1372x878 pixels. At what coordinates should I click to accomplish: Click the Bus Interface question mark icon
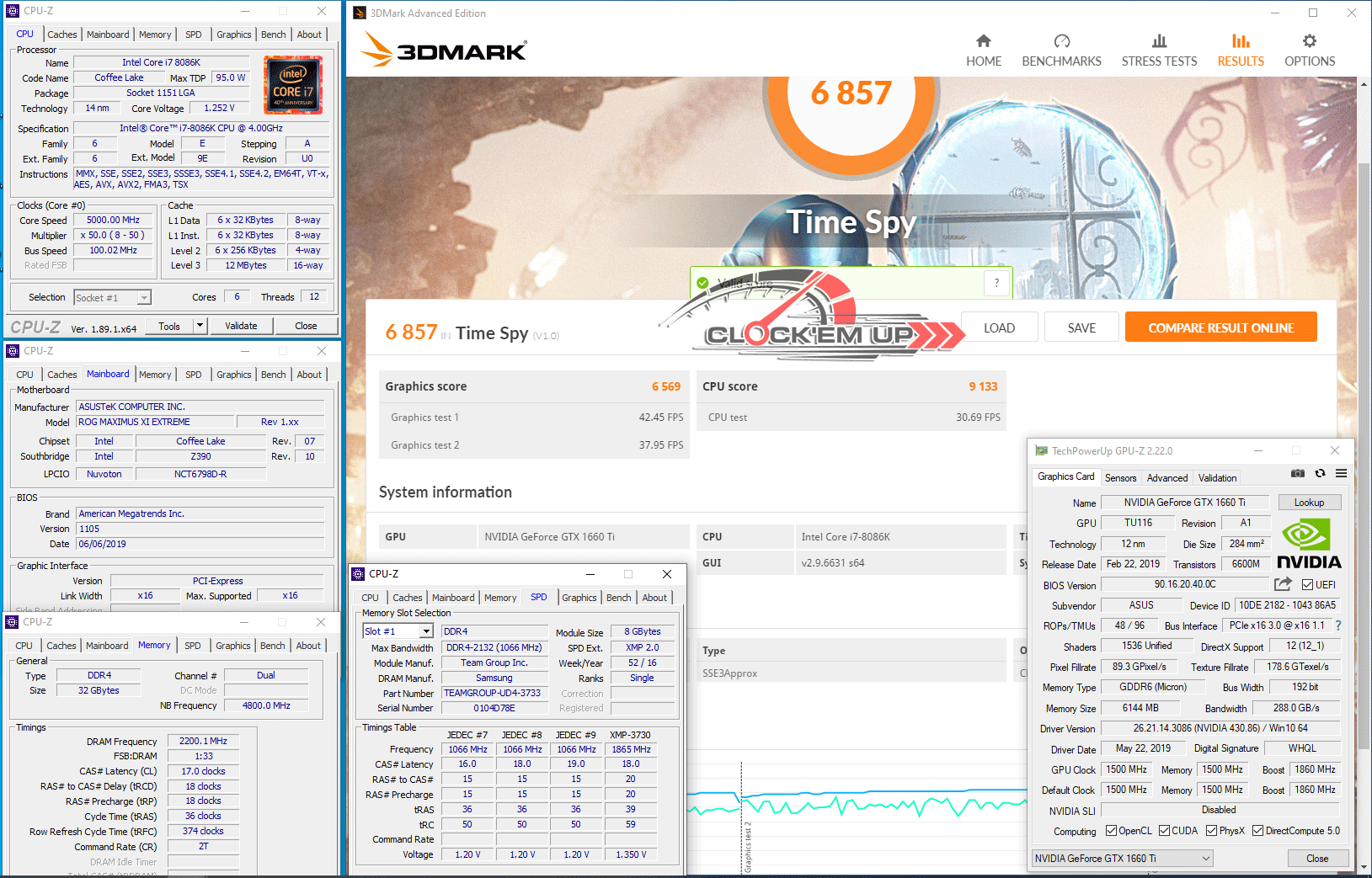(1338, 625)
